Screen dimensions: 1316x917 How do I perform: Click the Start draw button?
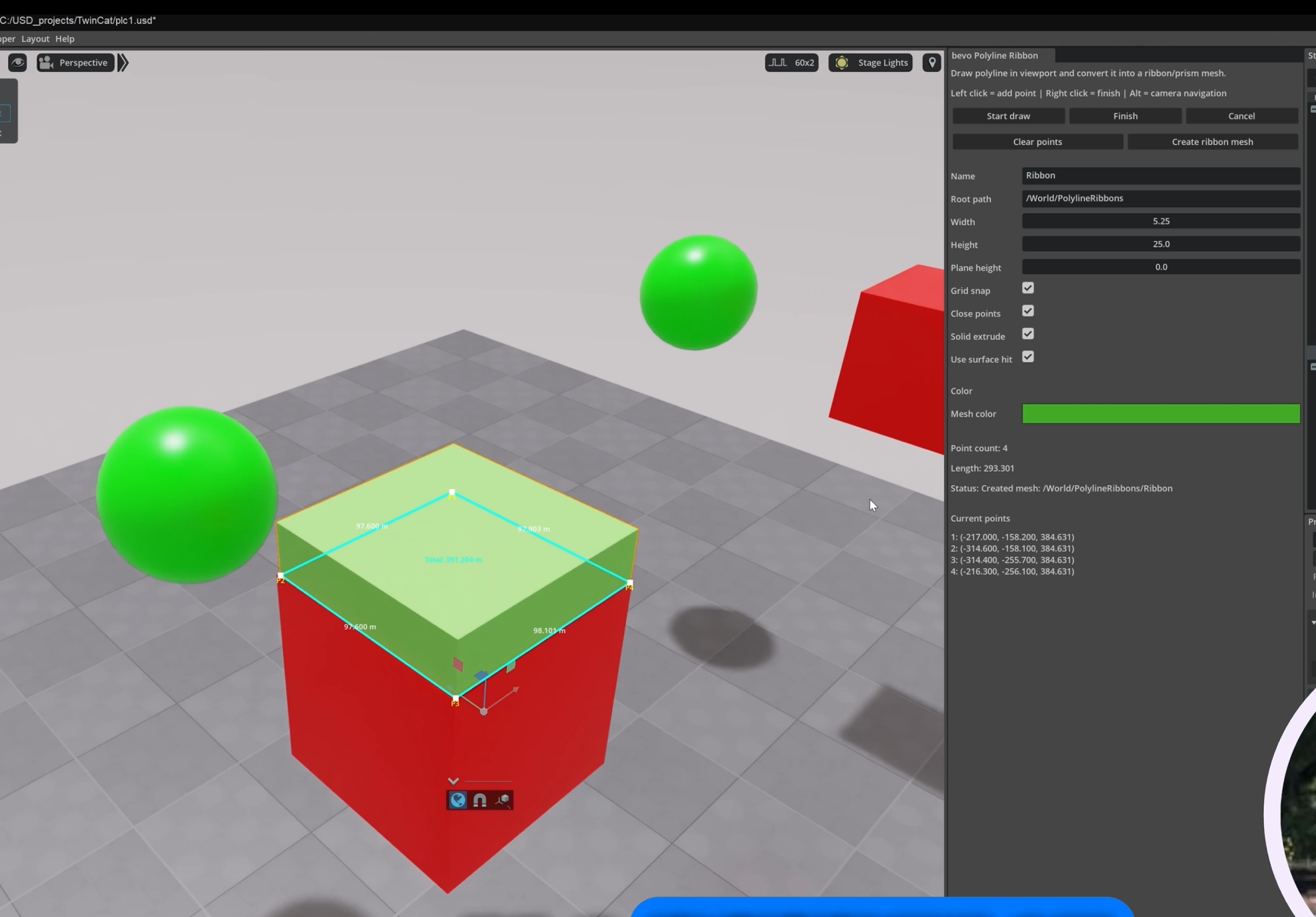(x=1008, y=116)
